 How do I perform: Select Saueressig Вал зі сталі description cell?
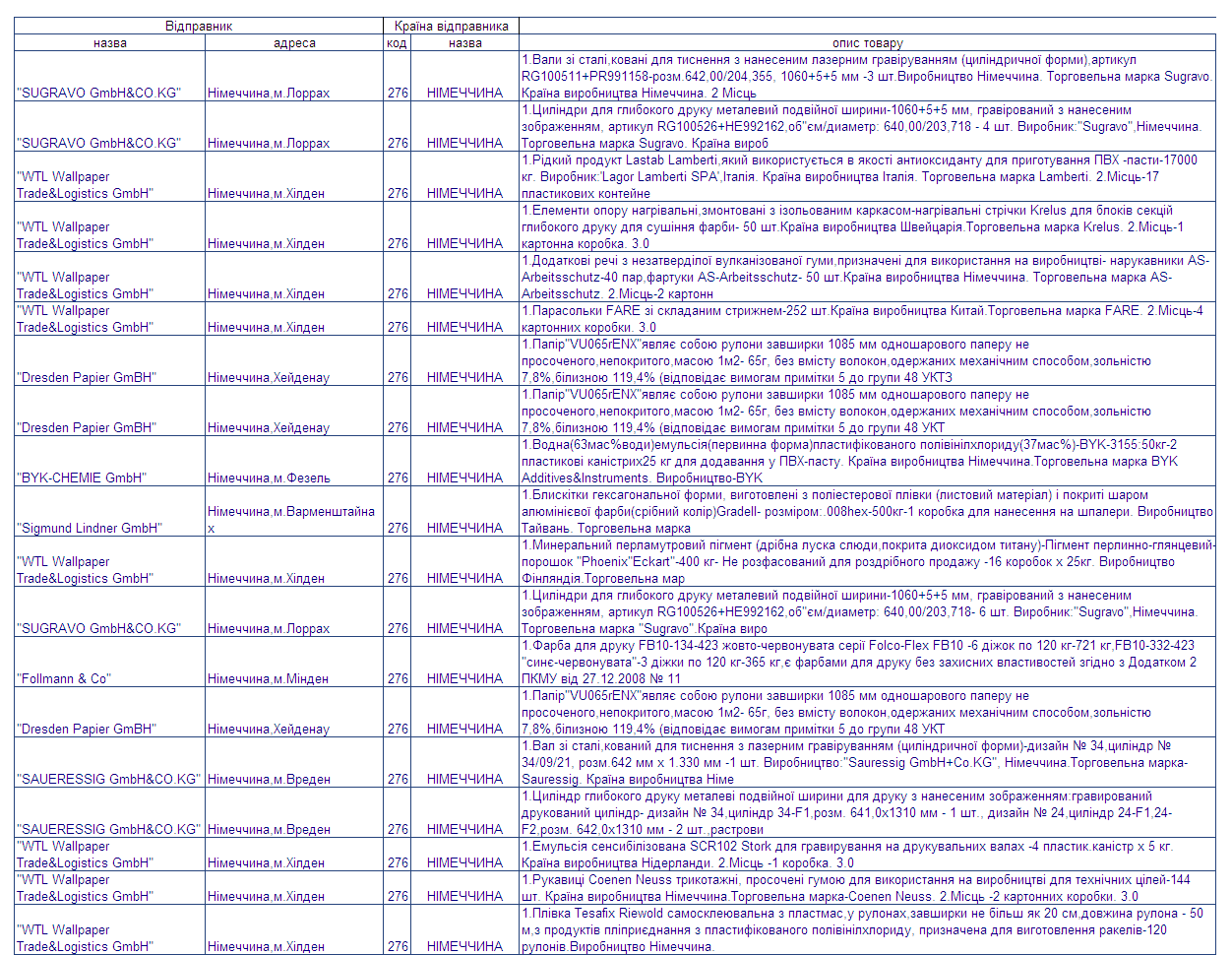coord(867,762)
